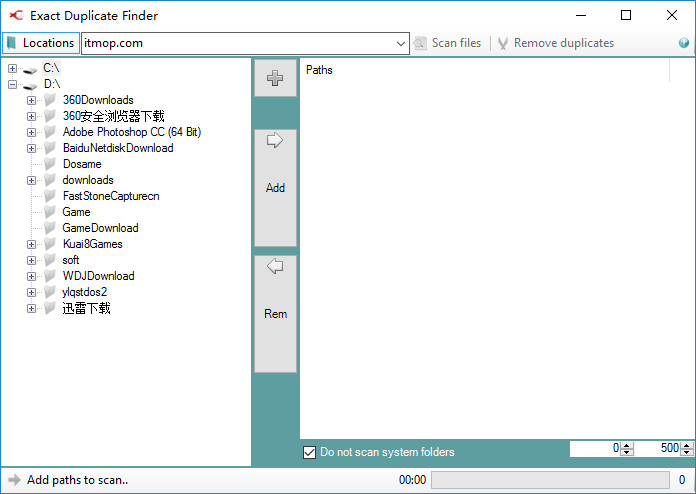
Task: Expand the soft folder node
Action: coord(31,260)
